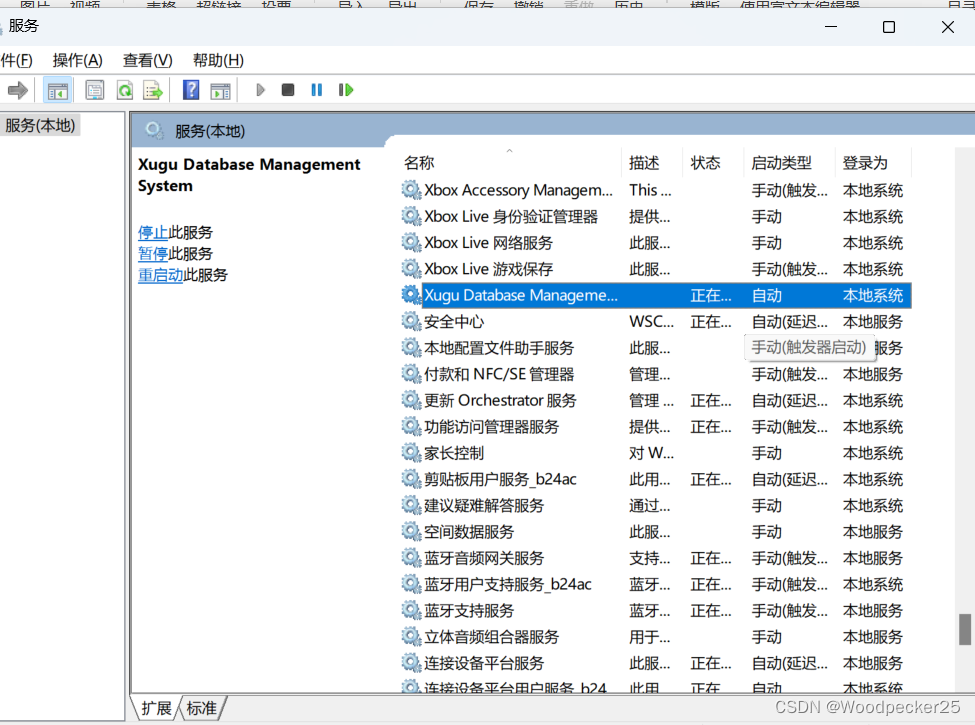Select the 剪贴板用户服务_b24ac row
Image resolution: width=975 pixels, height=725 pixels.
point(656,479)
